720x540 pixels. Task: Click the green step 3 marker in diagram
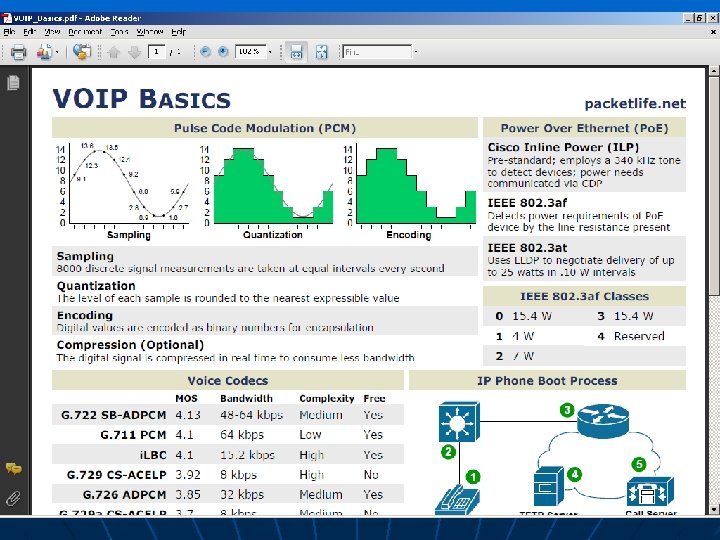tap(567, 410)
